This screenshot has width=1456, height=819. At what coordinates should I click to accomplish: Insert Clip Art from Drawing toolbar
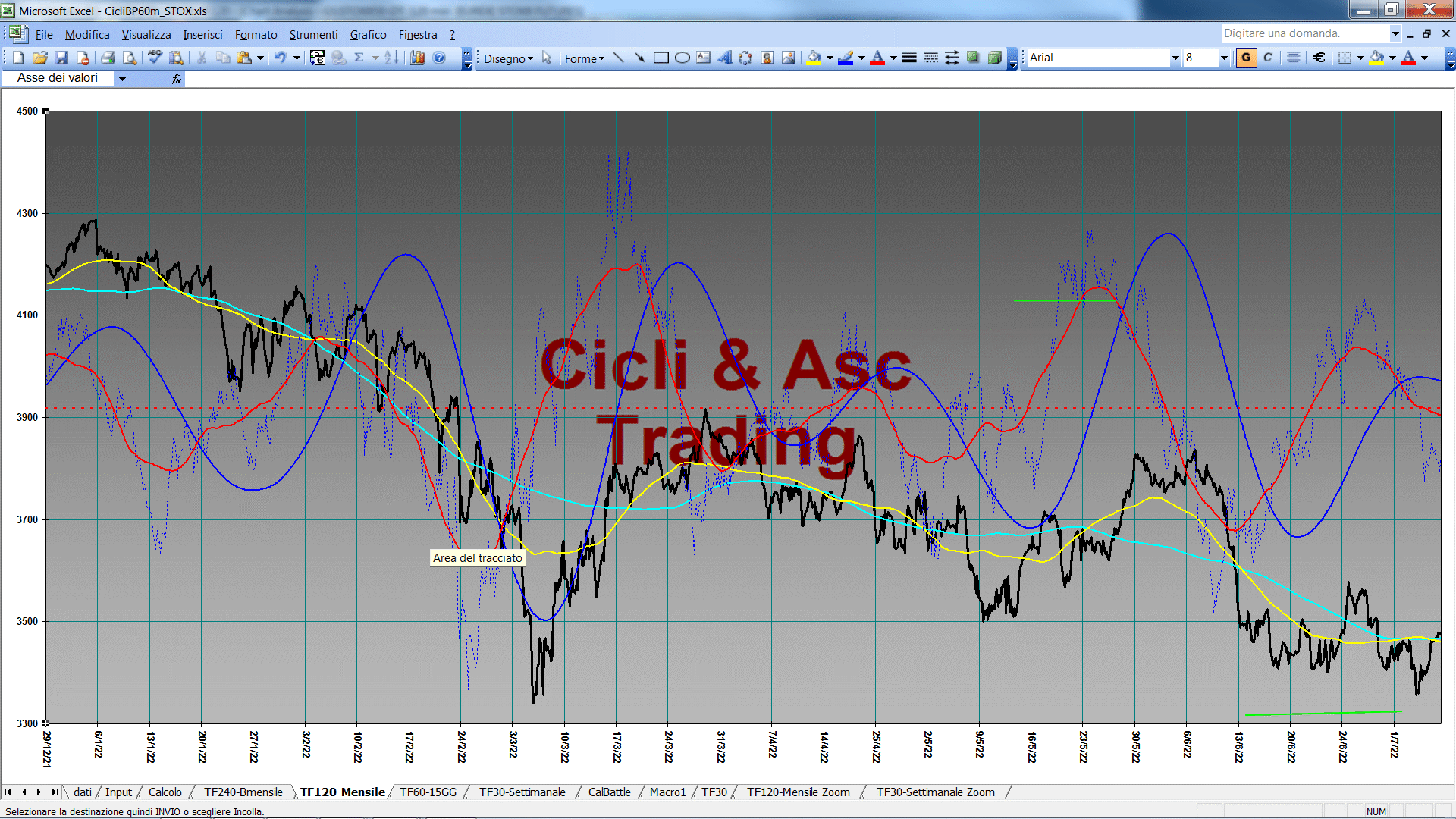click(x=767, y=58)
